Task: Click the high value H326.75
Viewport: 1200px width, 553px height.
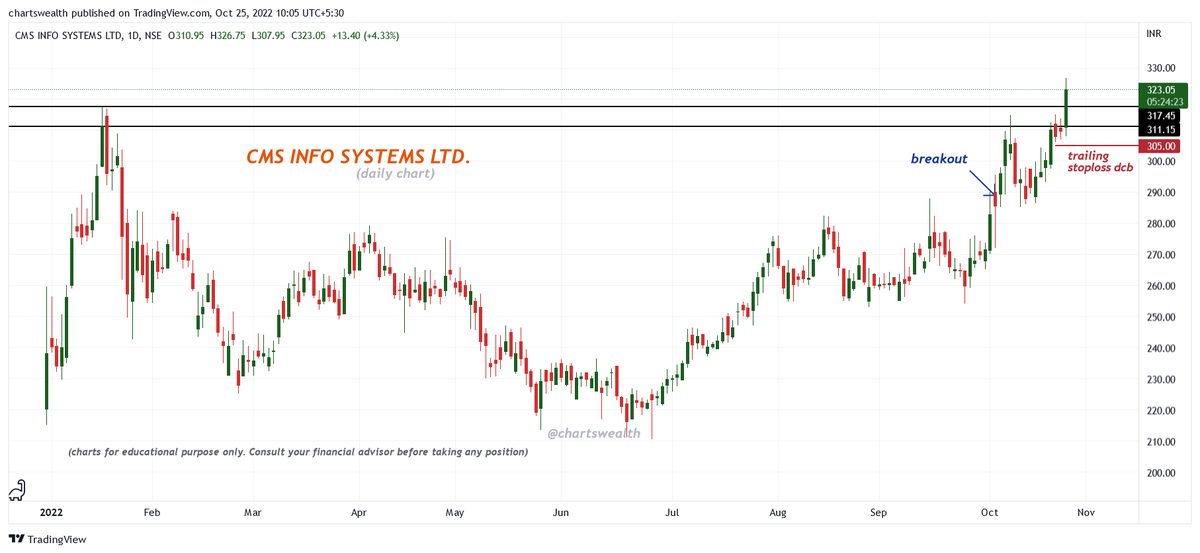Action: pos(230,36)
